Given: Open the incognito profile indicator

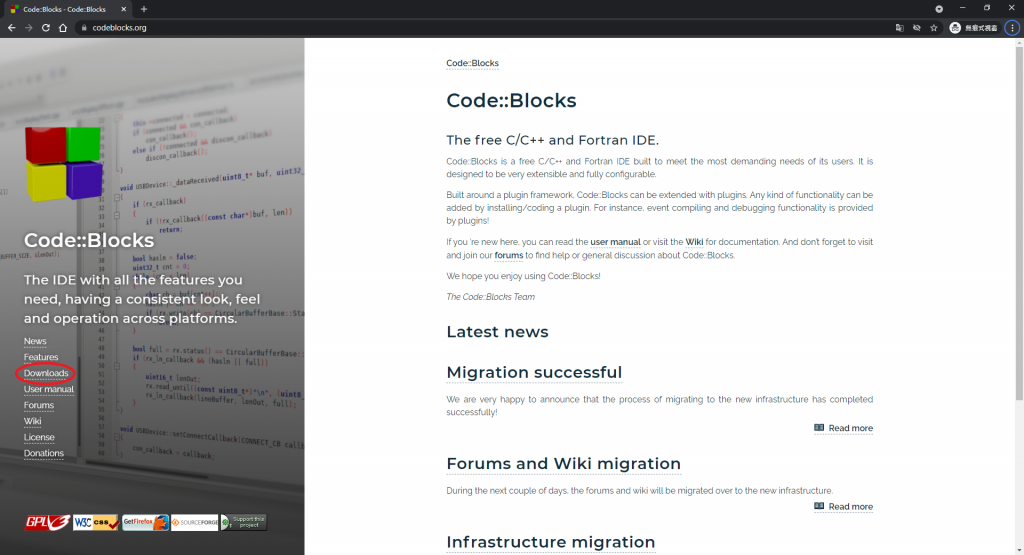Looking at the screenshot, I should tap(974, 27).
